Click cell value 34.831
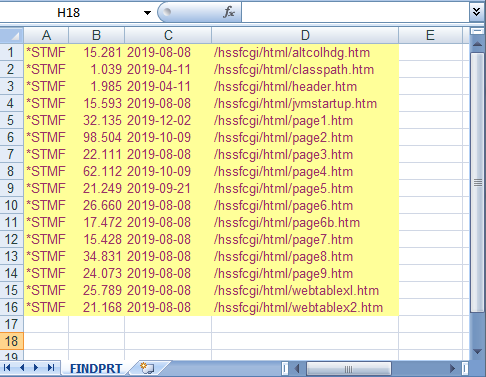 [x=96, y=256]
